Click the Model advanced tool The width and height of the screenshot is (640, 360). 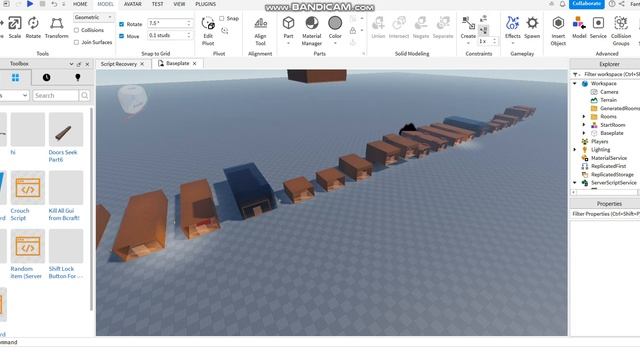[579, 27]
